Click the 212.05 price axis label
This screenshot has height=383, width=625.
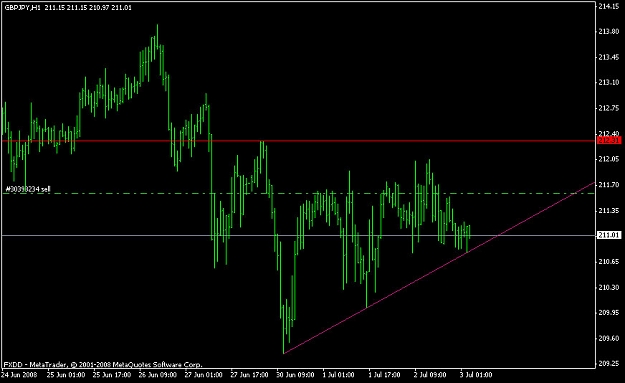click(609, 159)
